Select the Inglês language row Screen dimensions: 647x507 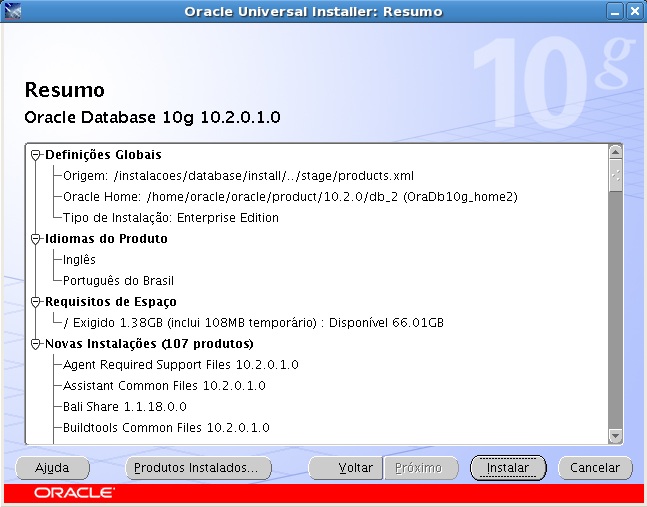click(x=79, y=260)
